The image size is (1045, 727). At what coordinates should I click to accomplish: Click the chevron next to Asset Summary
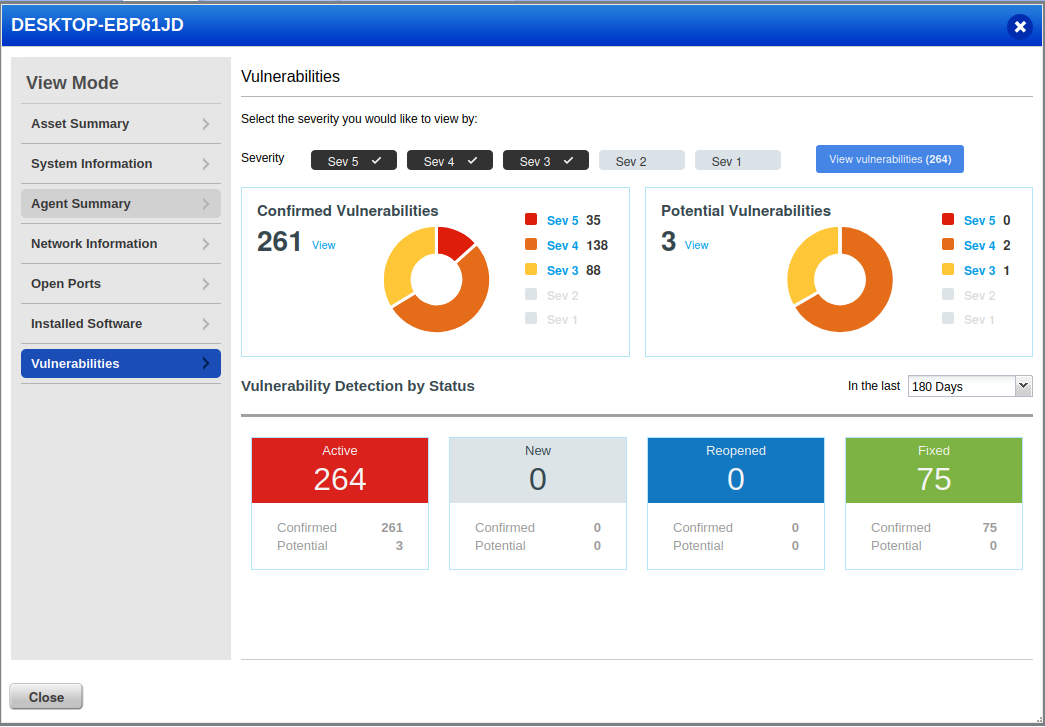pyautogui.click(x=206, y=124)
